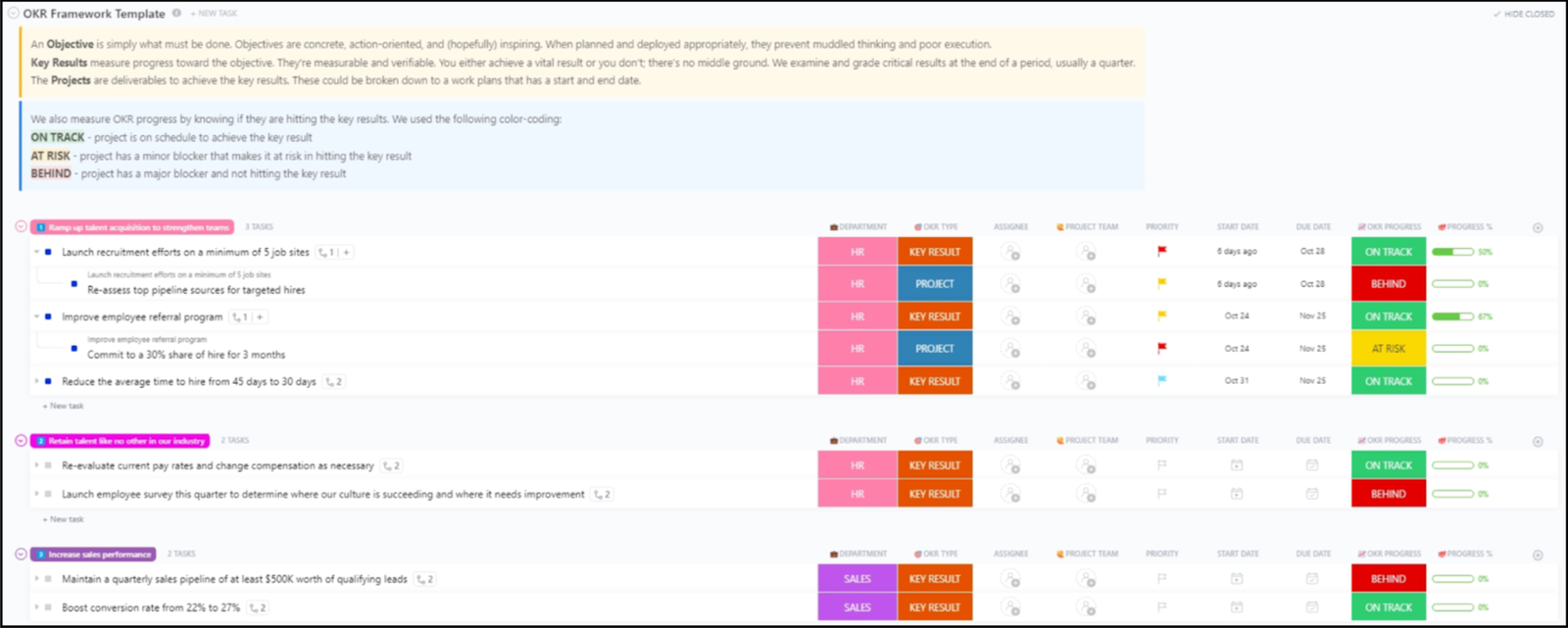Add New task under Retain talent group
Image resolution: width=1568 pixels, height=628 pixels.
pyautogui.click(x=63, y=519)
